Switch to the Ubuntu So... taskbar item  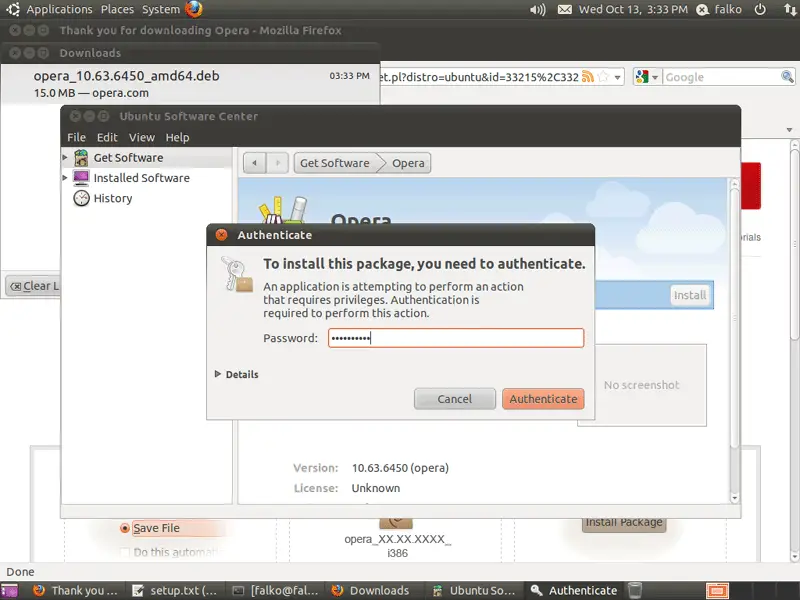point(475,591)
